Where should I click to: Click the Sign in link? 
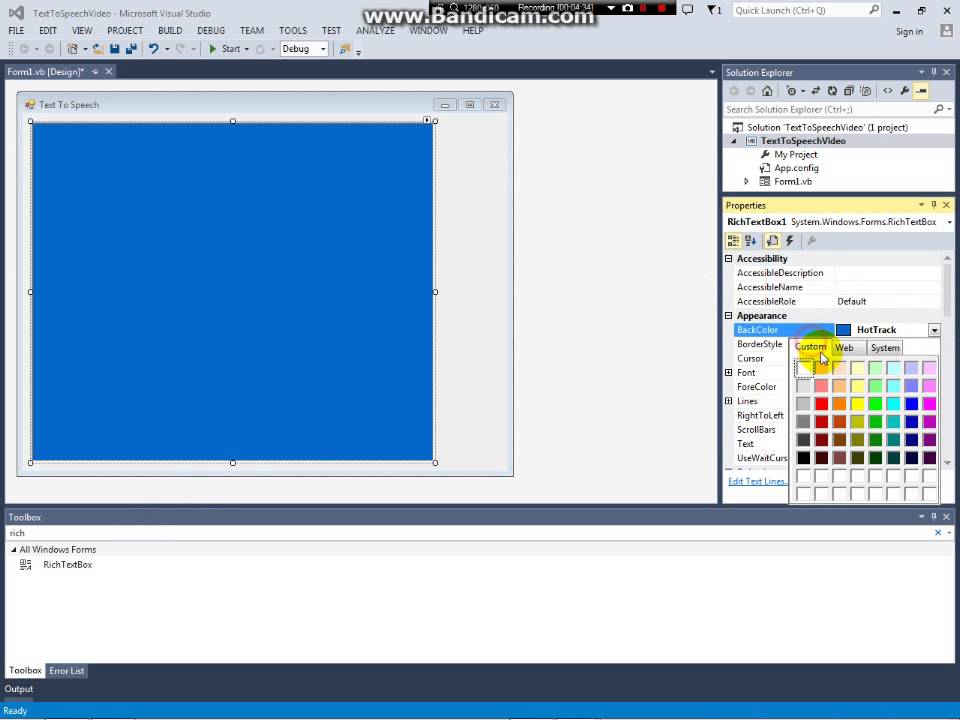pos(909,32)
